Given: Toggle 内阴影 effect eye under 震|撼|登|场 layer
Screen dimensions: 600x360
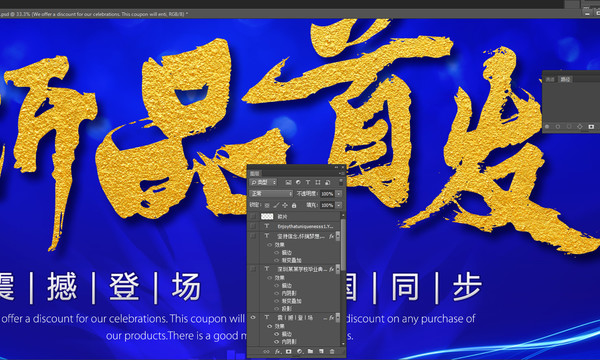Looking at the screenshot, I should 277,342.
